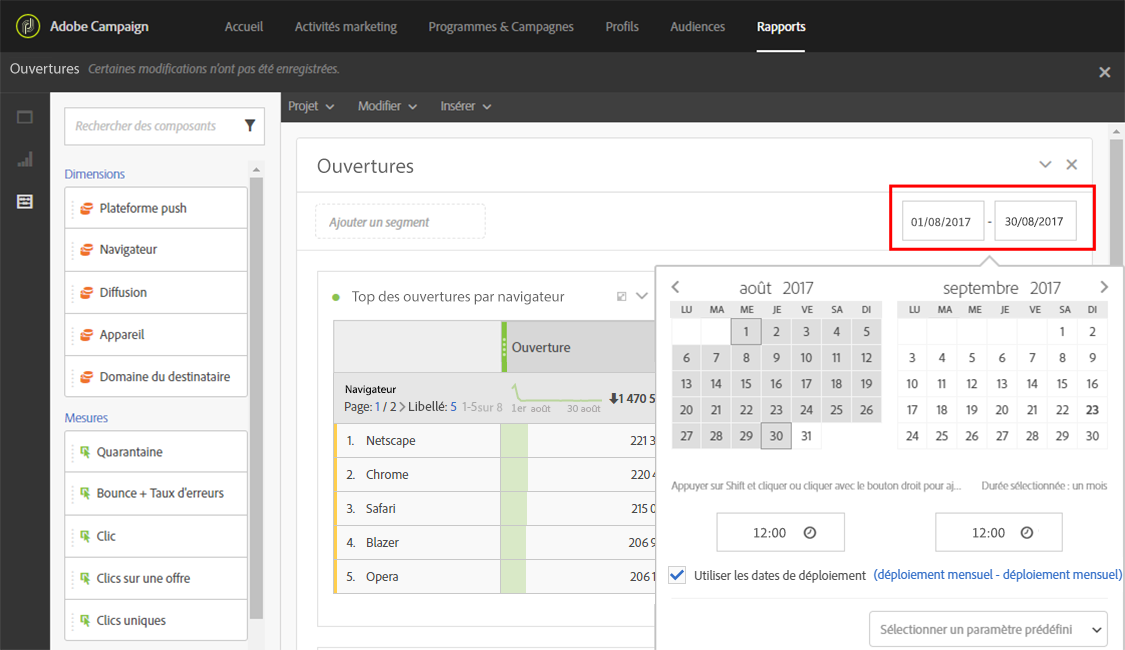Select the Safari row
The height and width of the screenshot is (650, 1125).
pyautogui.click(x=495, y=509)
